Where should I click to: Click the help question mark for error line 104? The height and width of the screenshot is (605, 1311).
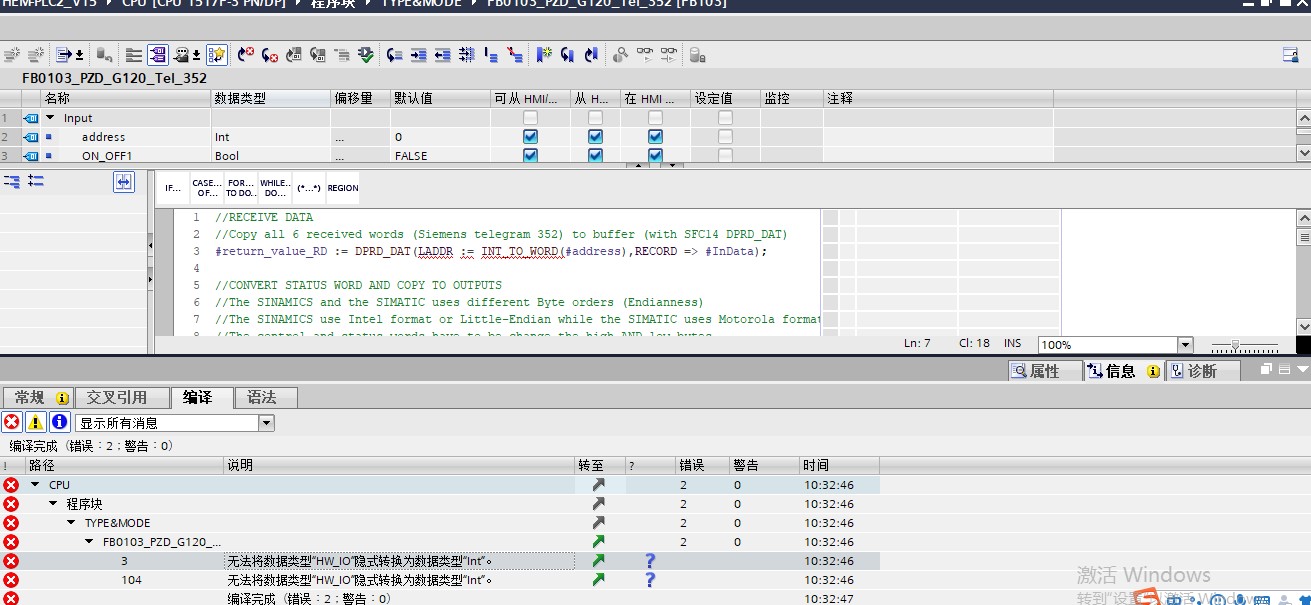click(x=650, y=580)
